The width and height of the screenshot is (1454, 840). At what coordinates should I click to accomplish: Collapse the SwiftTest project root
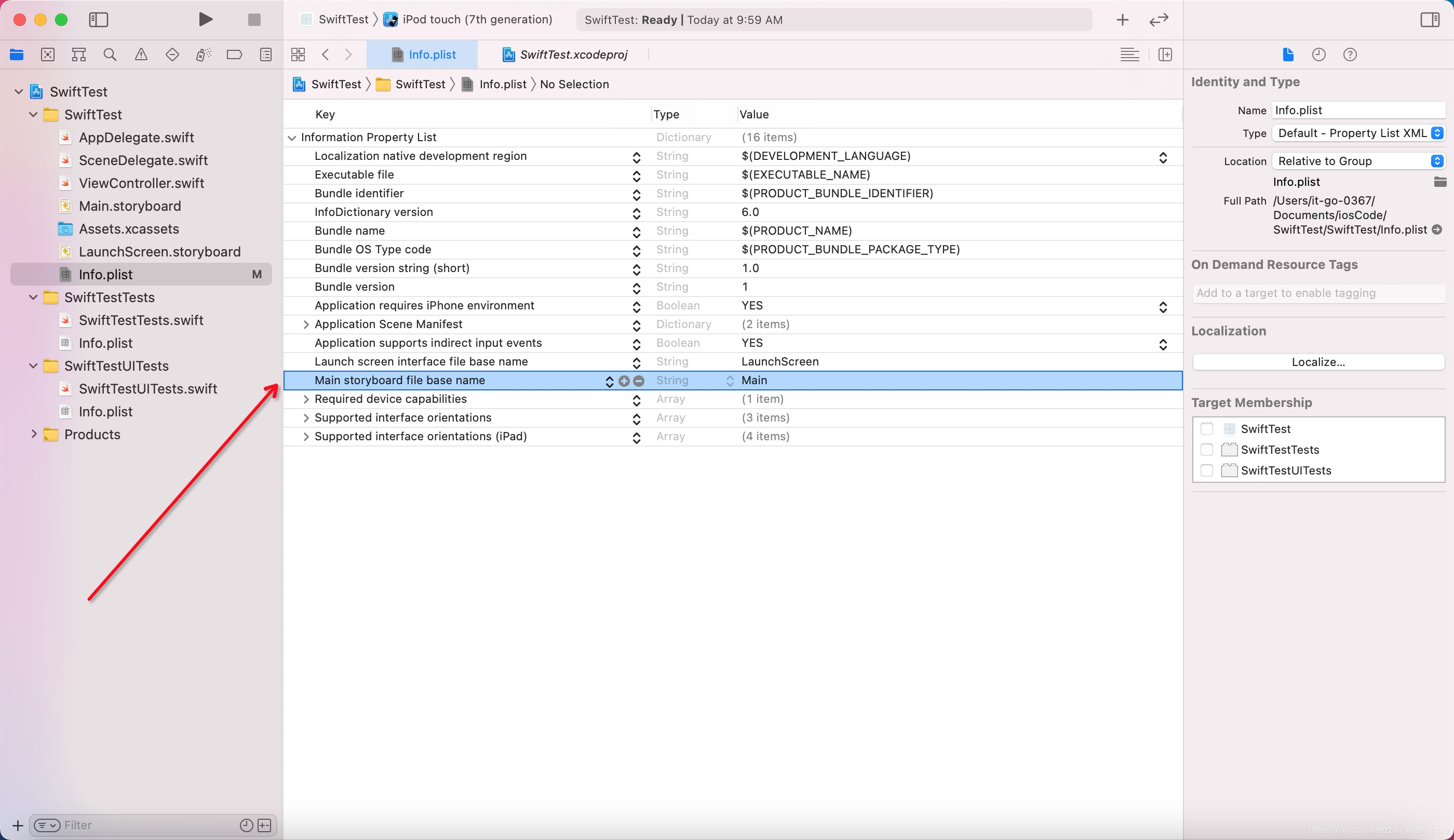pos(19,92)
